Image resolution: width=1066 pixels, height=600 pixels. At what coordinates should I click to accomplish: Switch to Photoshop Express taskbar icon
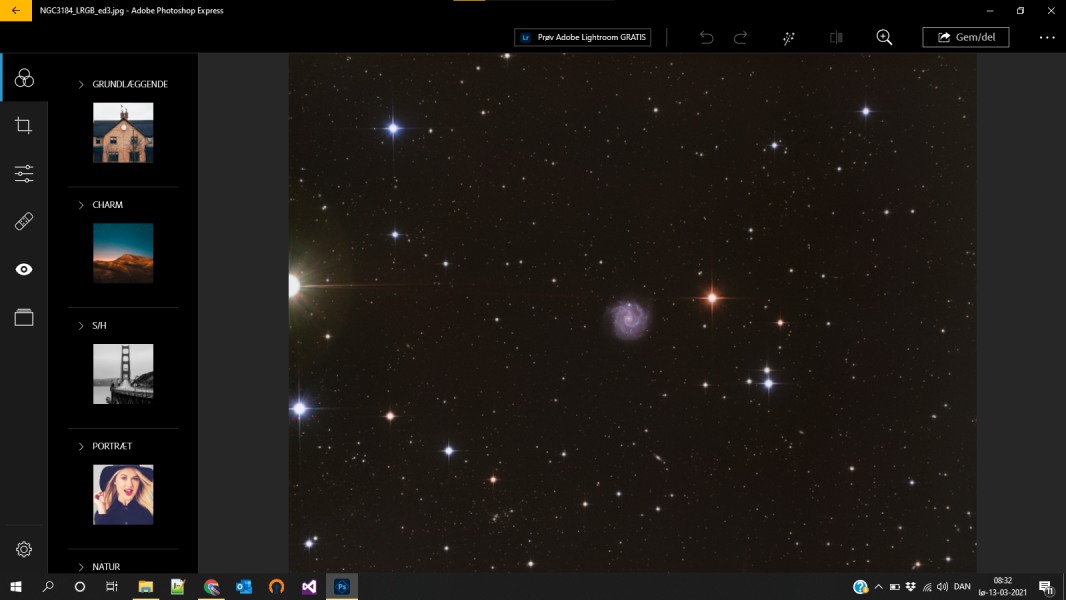pyautogui.click(x=342, y=586)
